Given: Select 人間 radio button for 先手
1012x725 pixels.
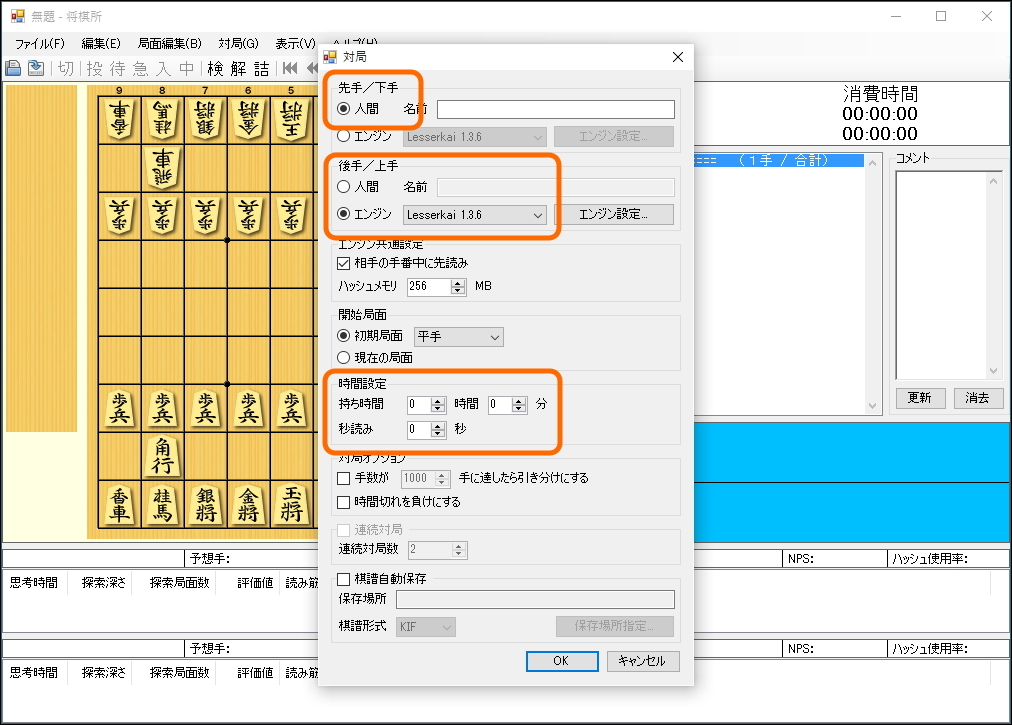Looking at the screenshot, I should 344,108.
